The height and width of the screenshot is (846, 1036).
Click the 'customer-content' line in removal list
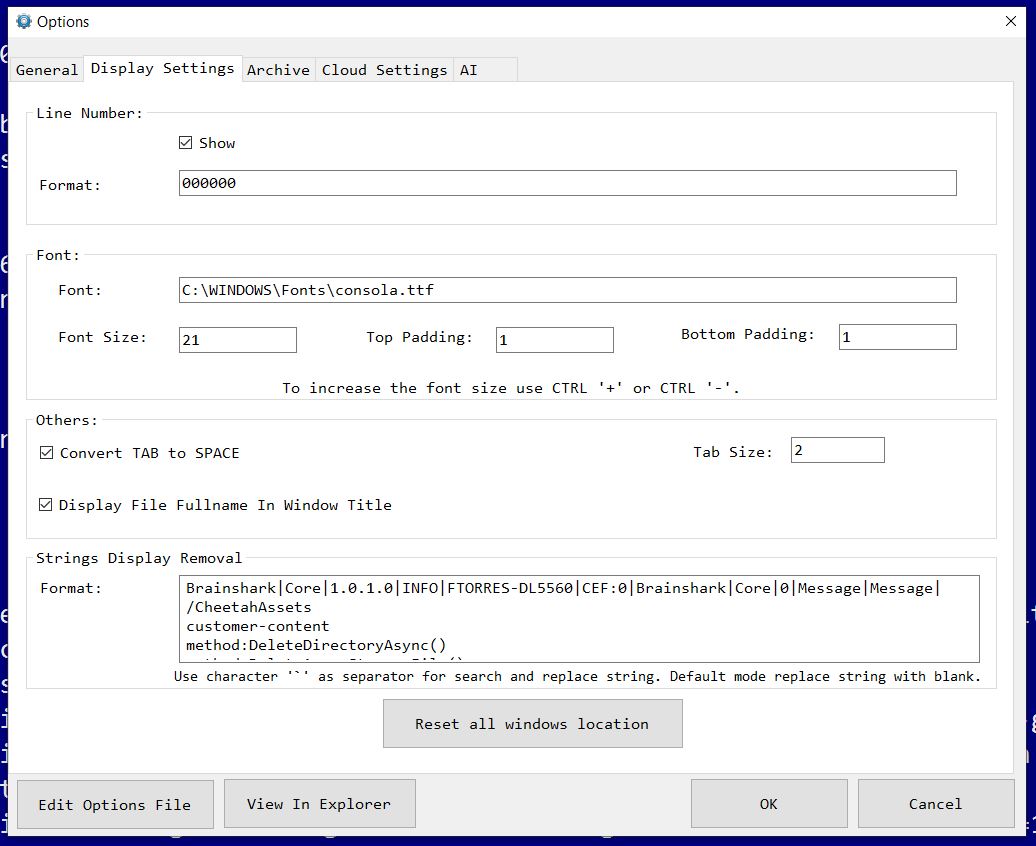[258, 627]
